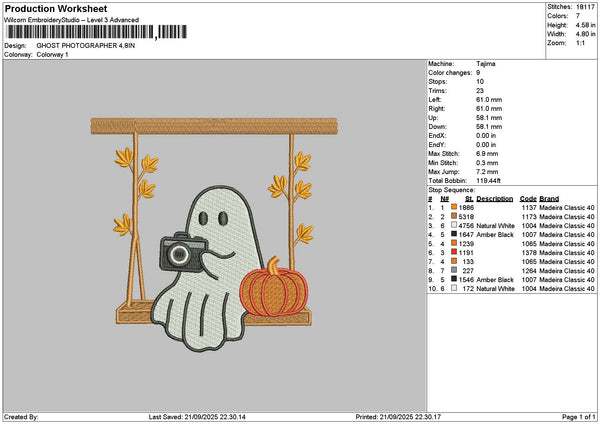
Task: Select the Stitches count value 18117
Action: (585, 7)
